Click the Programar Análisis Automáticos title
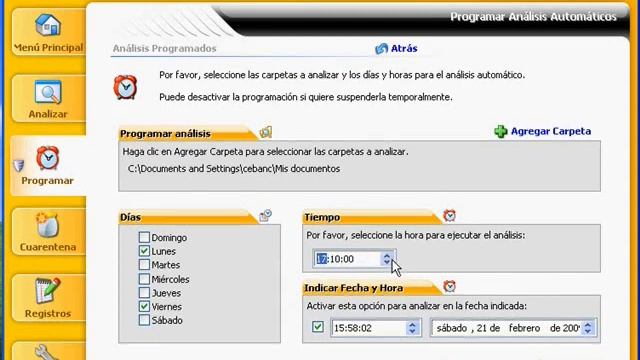Viewport: 640px width, 360px height. point(533,17)
